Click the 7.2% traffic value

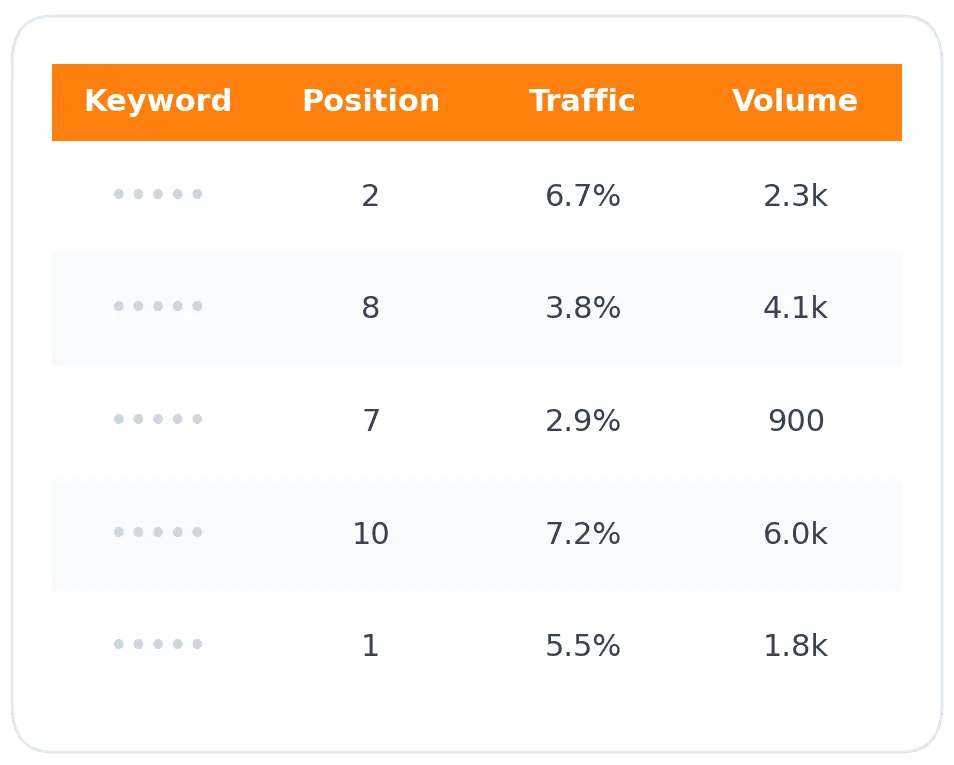582,535
